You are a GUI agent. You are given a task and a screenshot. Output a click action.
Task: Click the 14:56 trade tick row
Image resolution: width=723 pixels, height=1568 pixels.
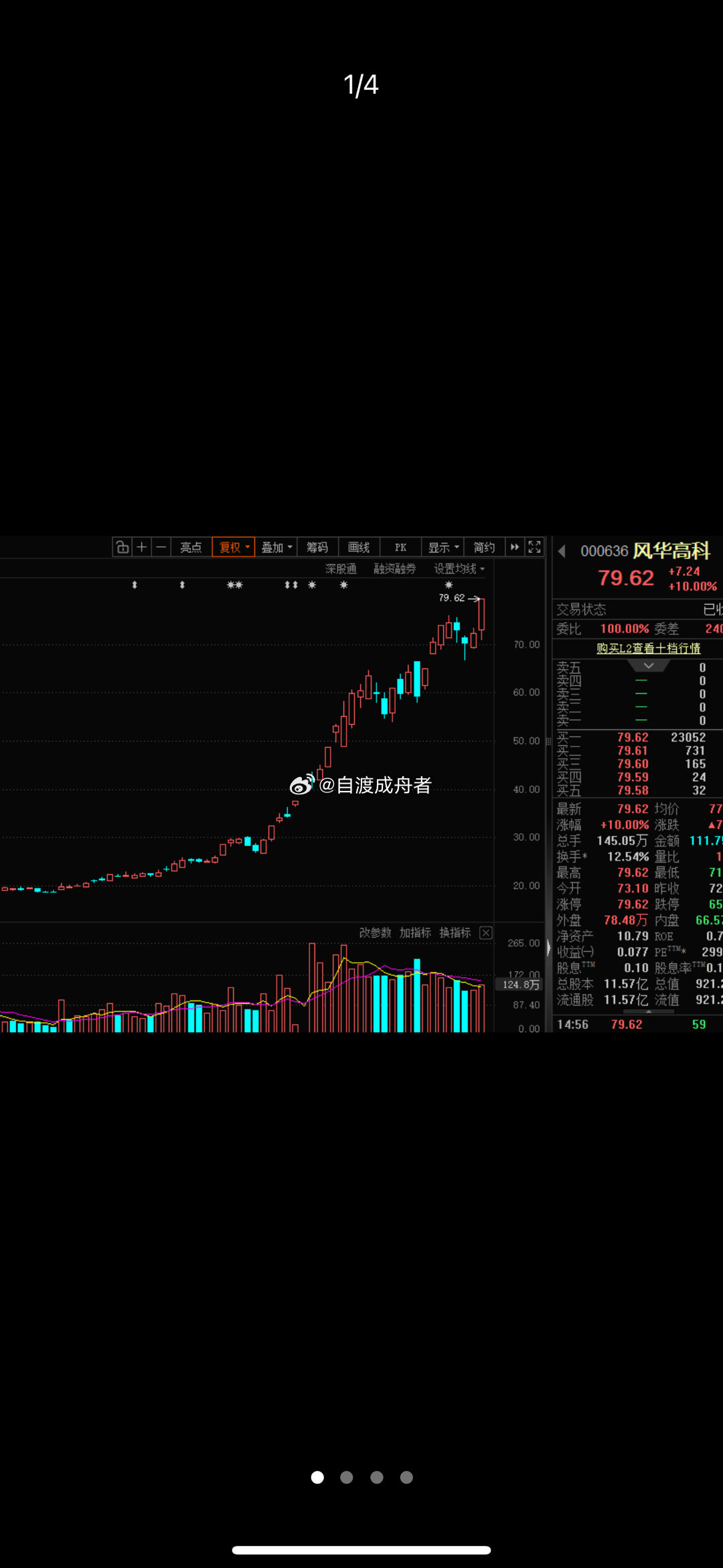pyautogui.click(x=637, y=1024)
